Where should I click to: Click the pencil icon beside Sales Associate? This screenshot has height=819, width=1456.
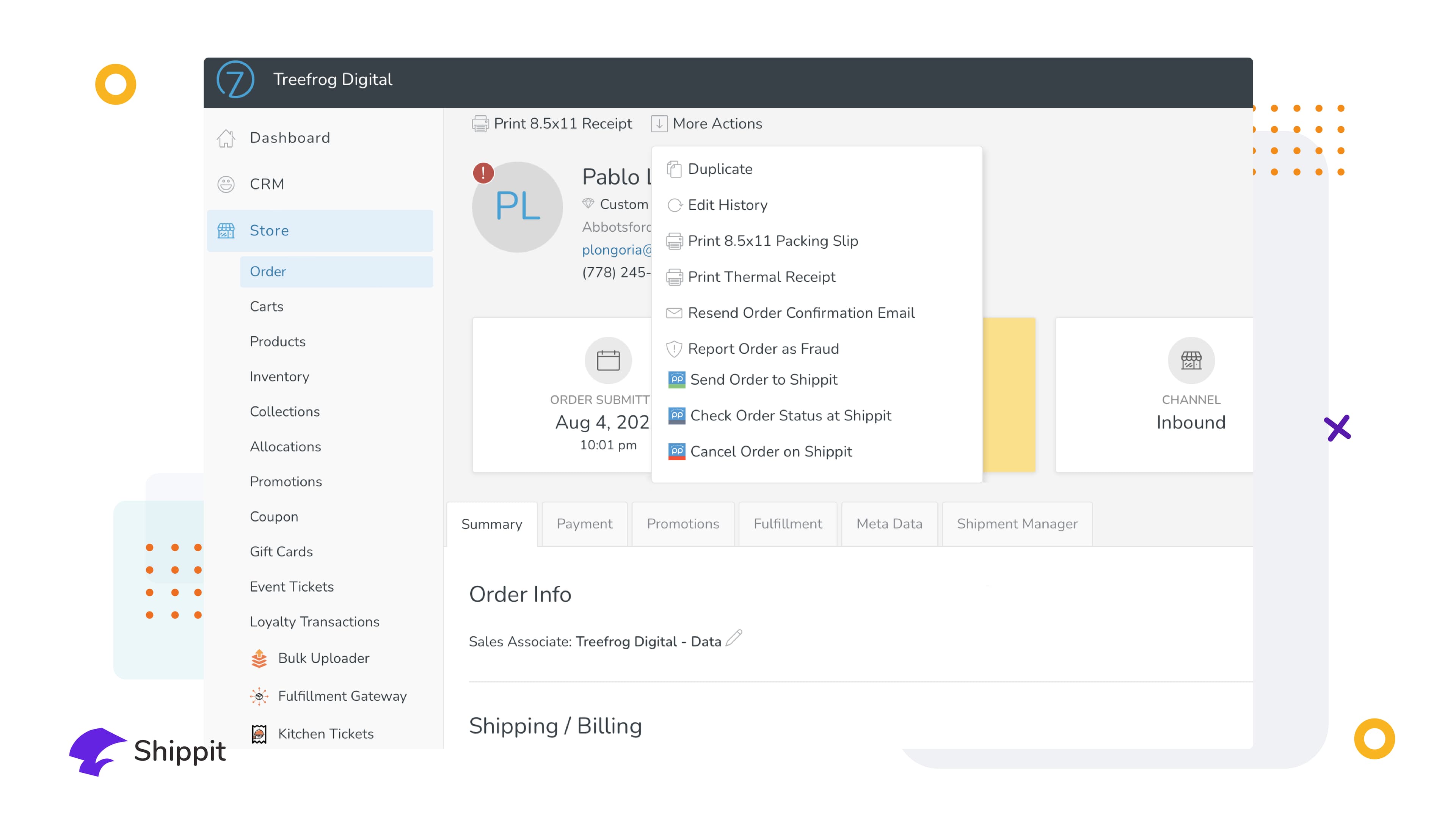point(734,638)
